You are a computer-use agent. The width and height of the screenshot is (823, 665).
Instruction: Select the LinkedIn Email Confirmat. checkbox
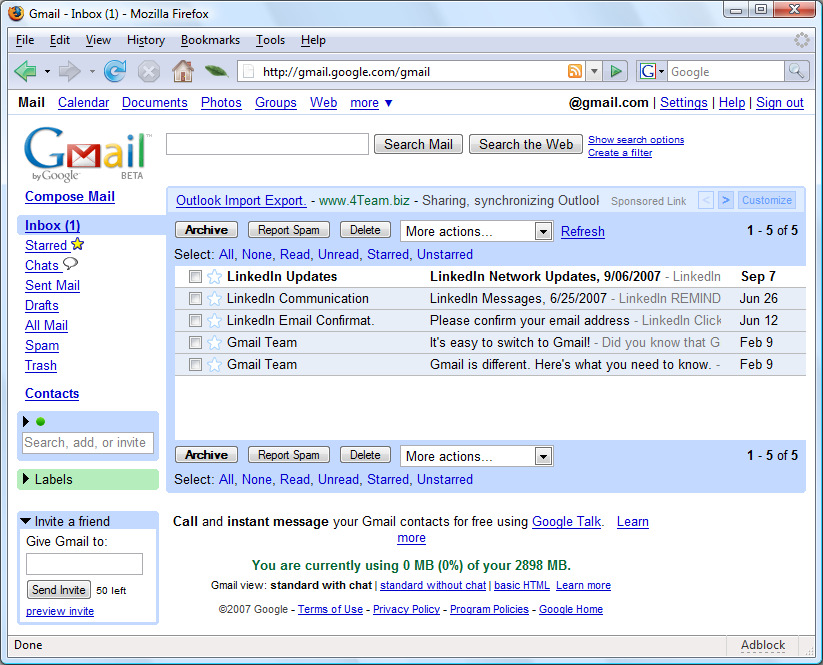(195, 321)
